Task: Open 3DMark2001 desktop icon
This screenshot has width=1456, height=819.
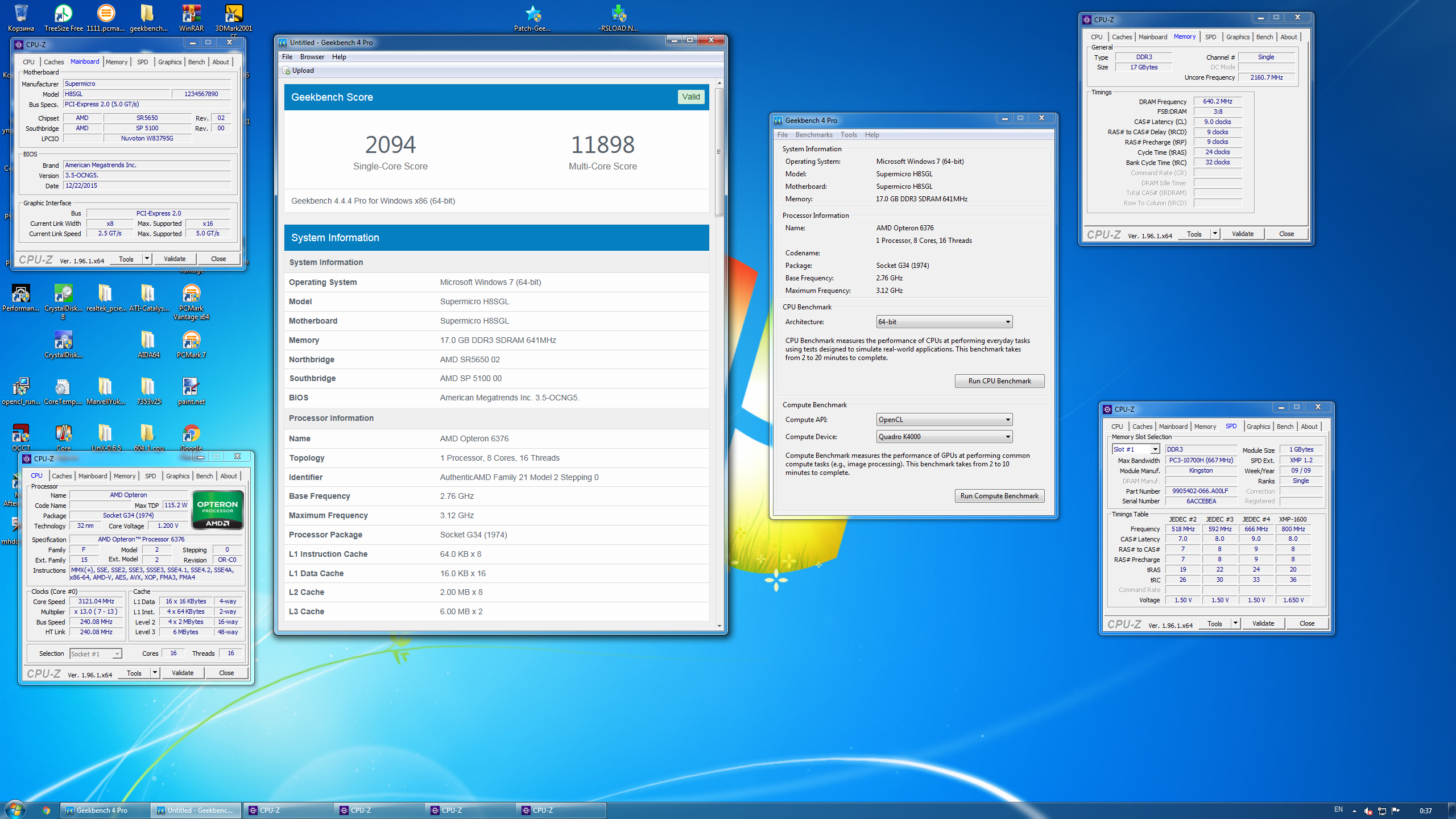Action: 234,17
